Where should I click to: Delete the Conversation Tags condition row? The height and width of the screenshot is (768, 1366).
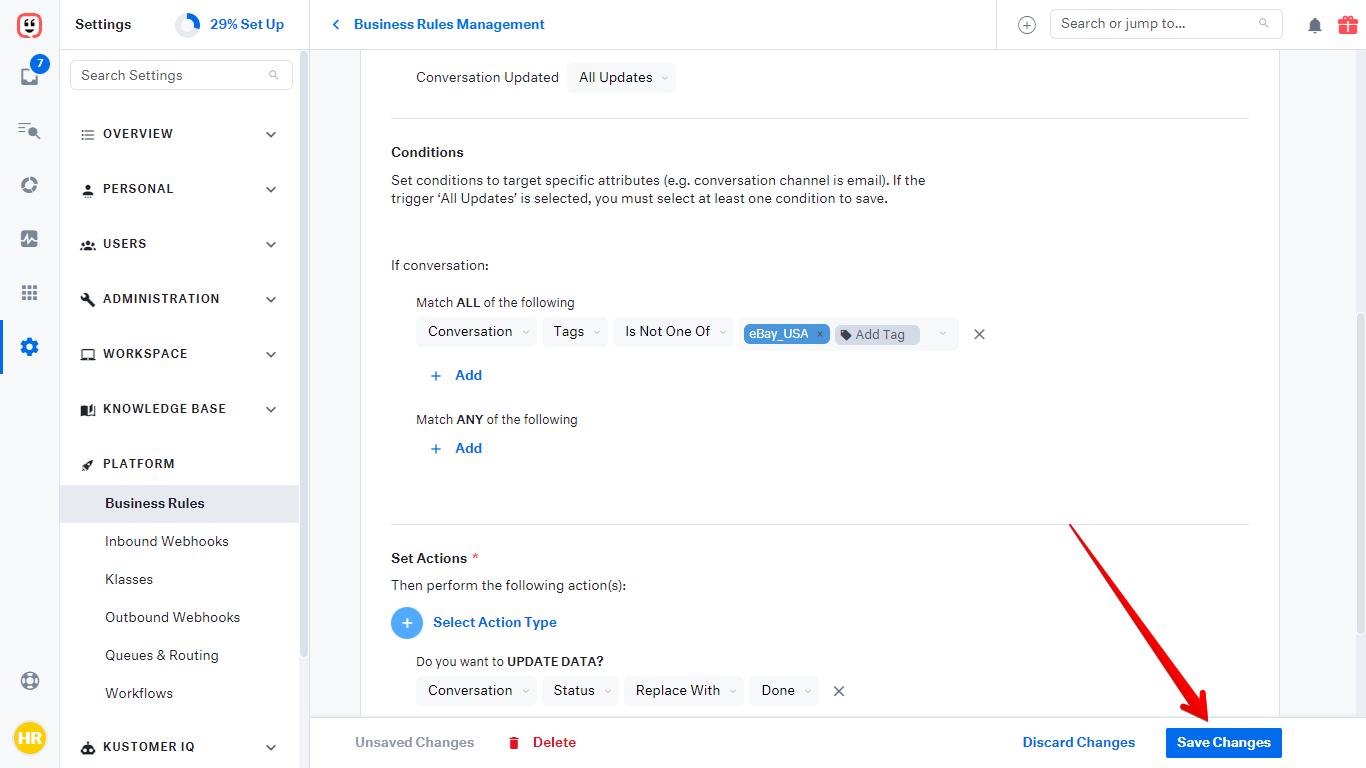(x=979, y=334)
